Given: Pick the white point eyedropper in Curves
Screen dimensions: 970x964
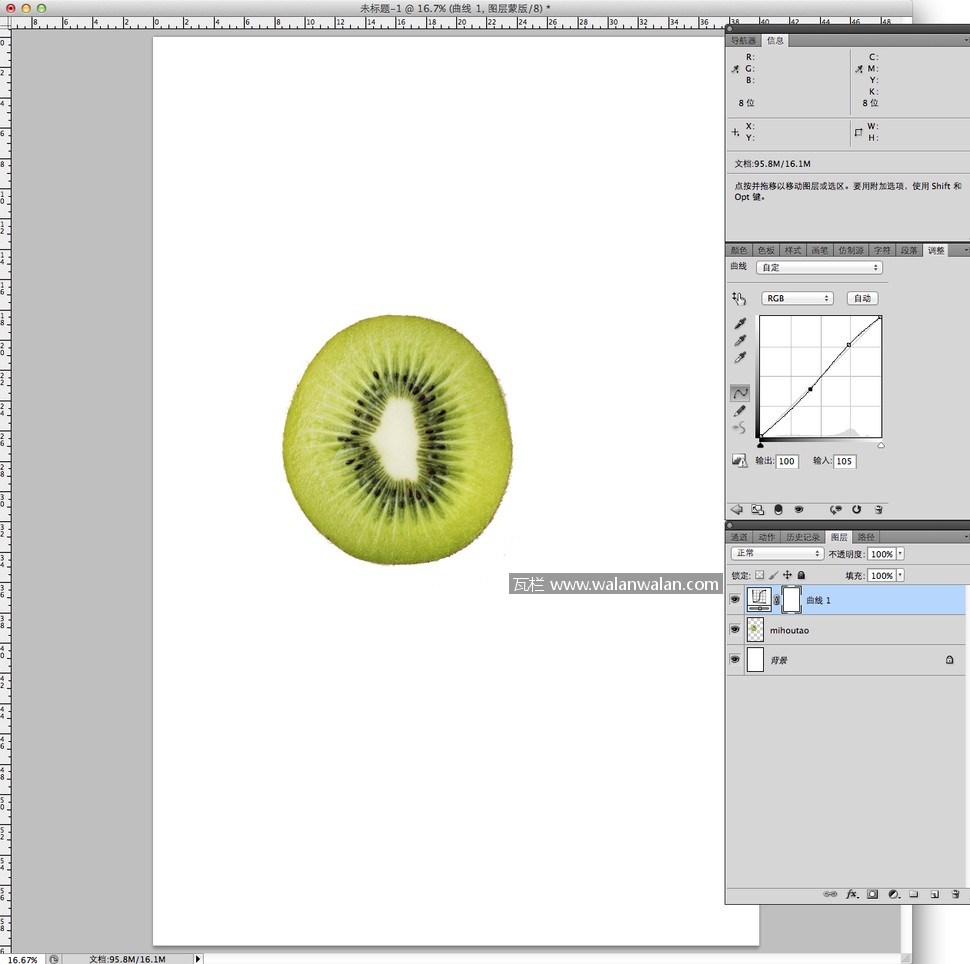Looking at the screenshot, I should (x=740, y=358).
